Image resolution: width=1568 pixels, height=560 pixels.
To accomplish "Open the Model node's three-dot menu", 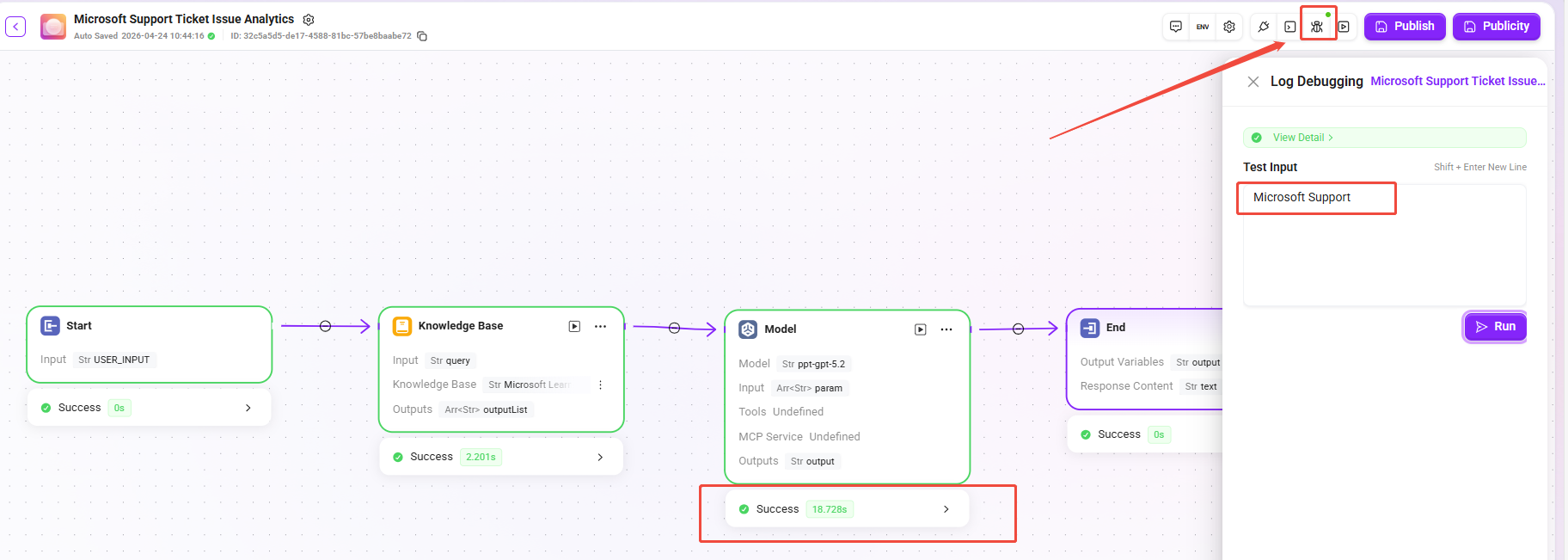I will point(946,329).
